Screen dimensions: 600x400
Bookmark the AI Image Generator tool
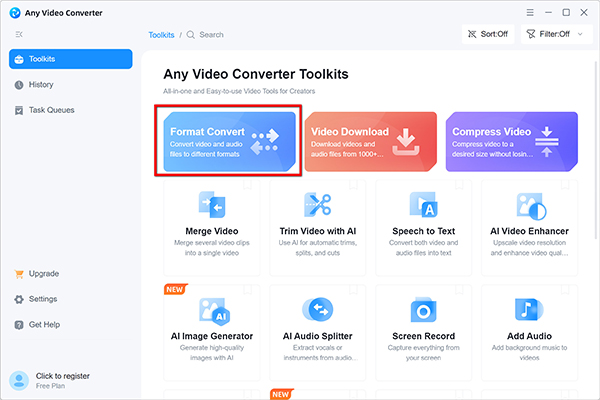pos(248,289)
